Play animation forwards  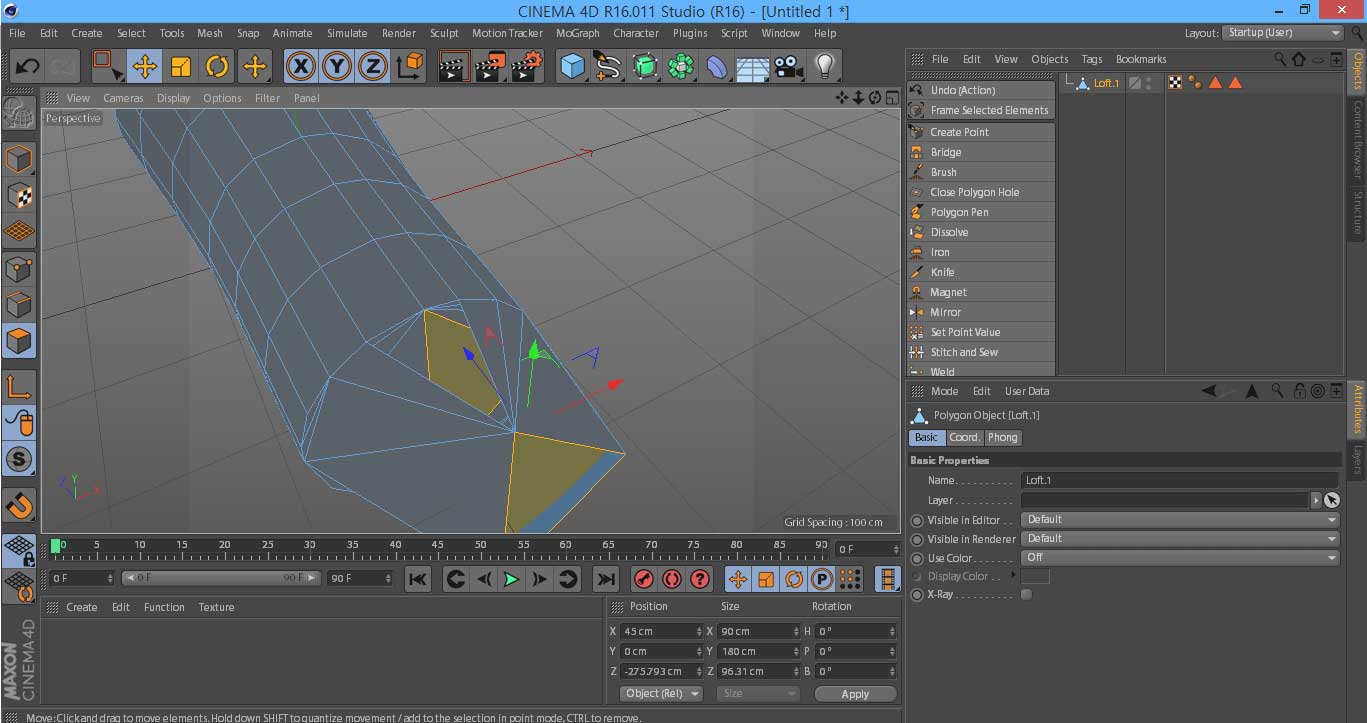[x=511, y=579]
